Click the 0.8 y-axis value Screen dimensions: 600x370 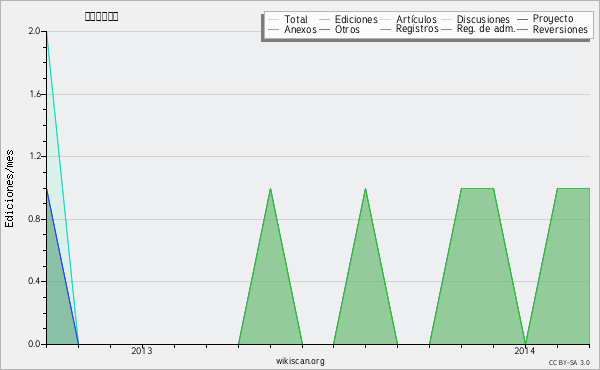click(34, 219)
